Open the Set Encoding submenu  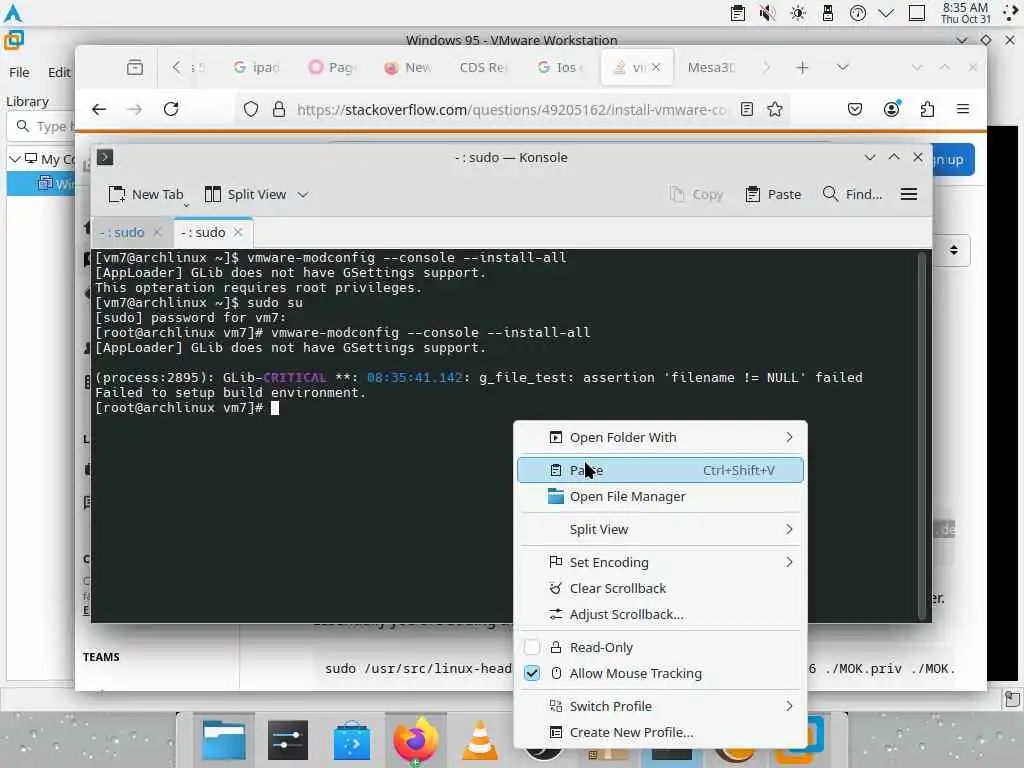[x=660, y=562]
